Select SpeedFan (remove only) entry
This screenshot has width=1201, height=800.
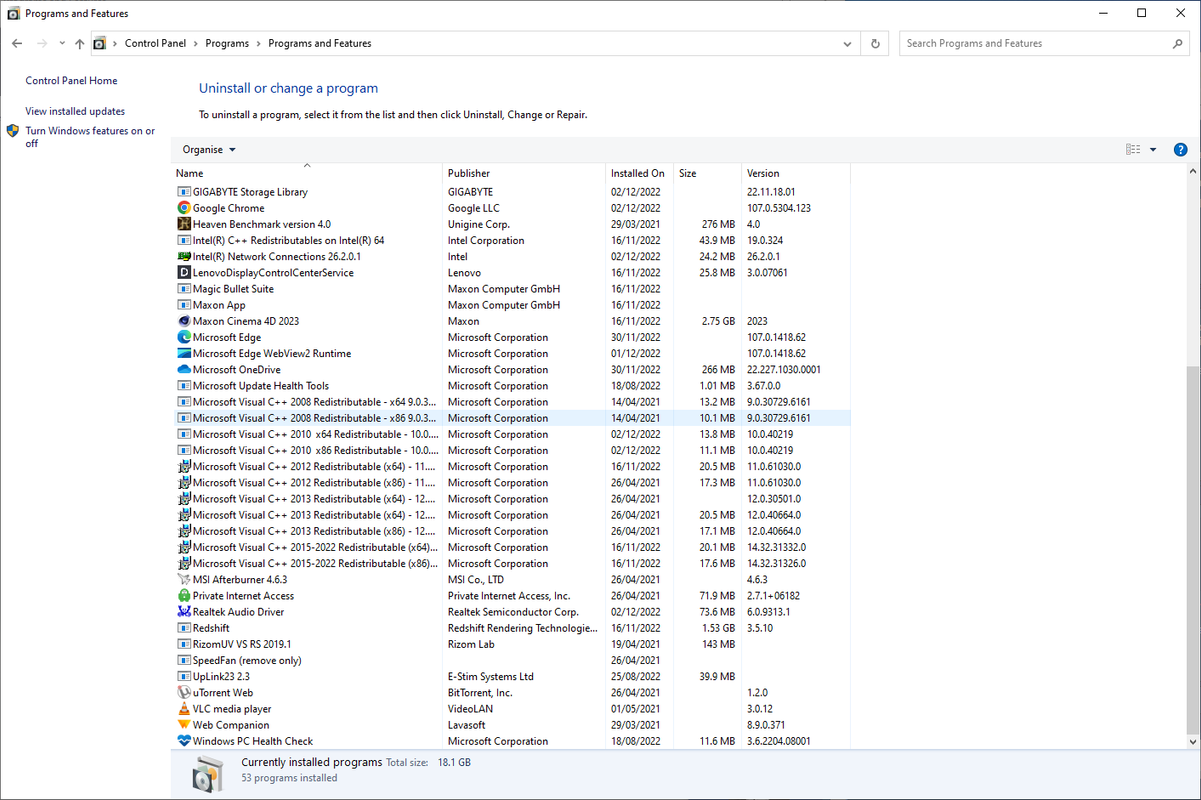tap(511, 661)
